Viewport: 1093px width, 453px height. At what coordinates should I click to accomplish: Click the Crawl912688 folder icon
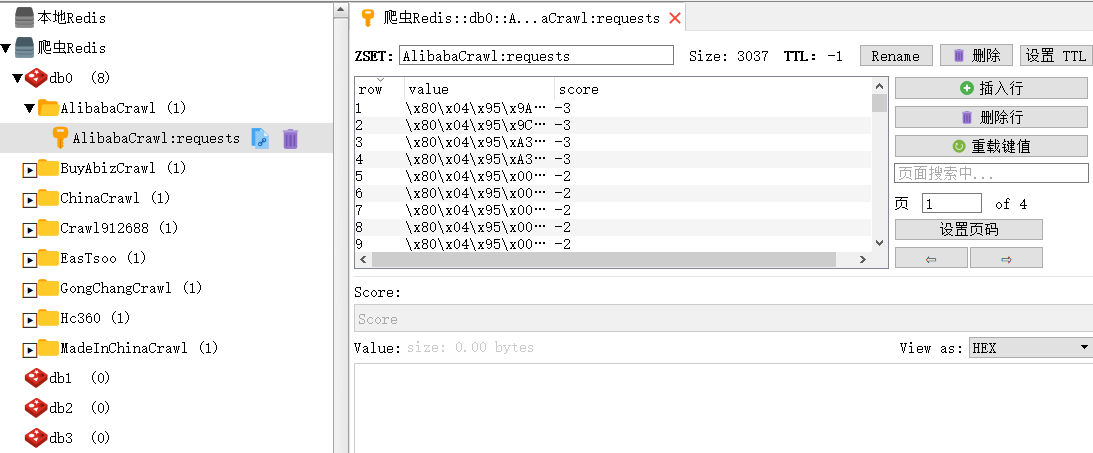pyautogui.click(x=47, y=227)
